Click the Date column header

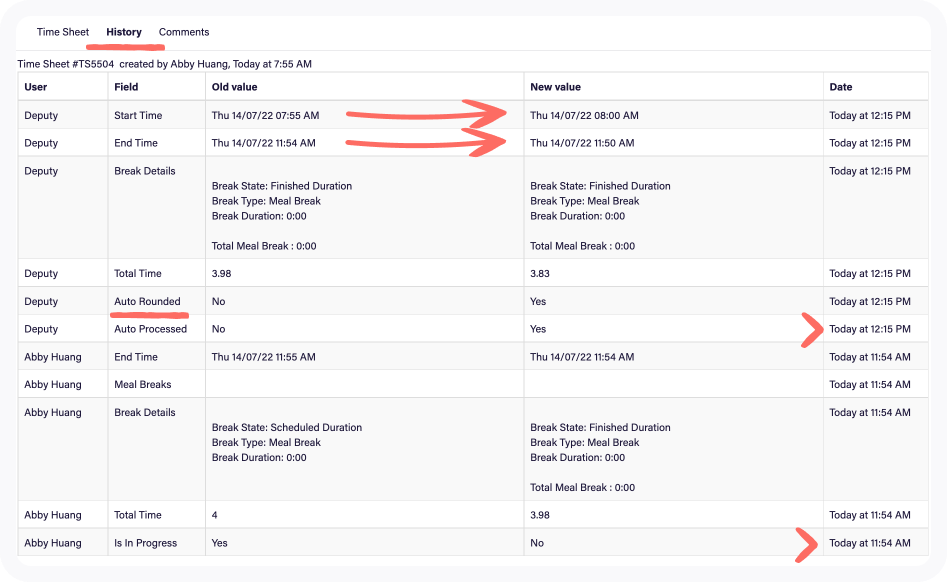pos(840,87)
